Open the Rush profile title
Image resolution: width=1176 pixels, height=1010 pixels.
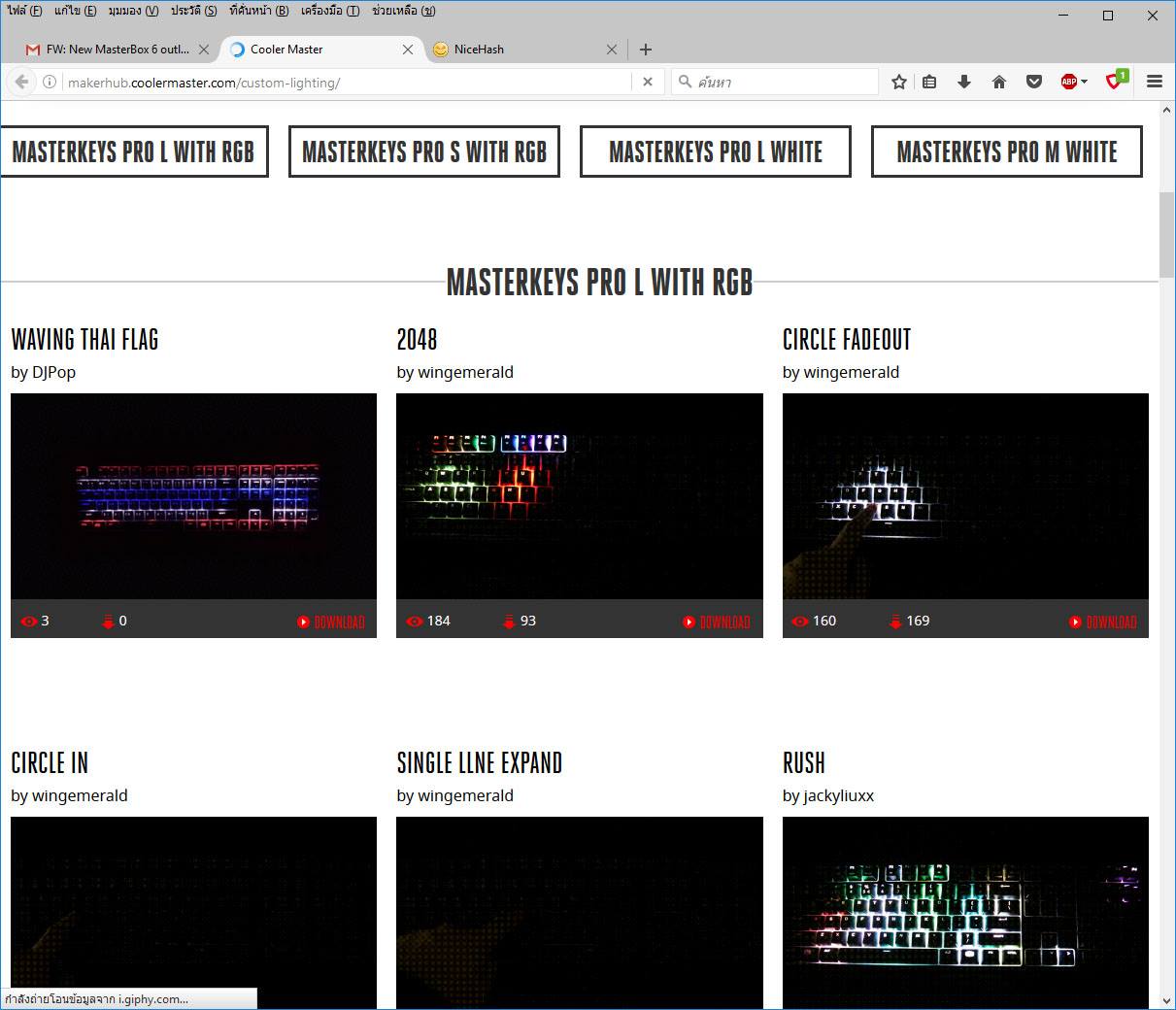click(x=804, y=763)
